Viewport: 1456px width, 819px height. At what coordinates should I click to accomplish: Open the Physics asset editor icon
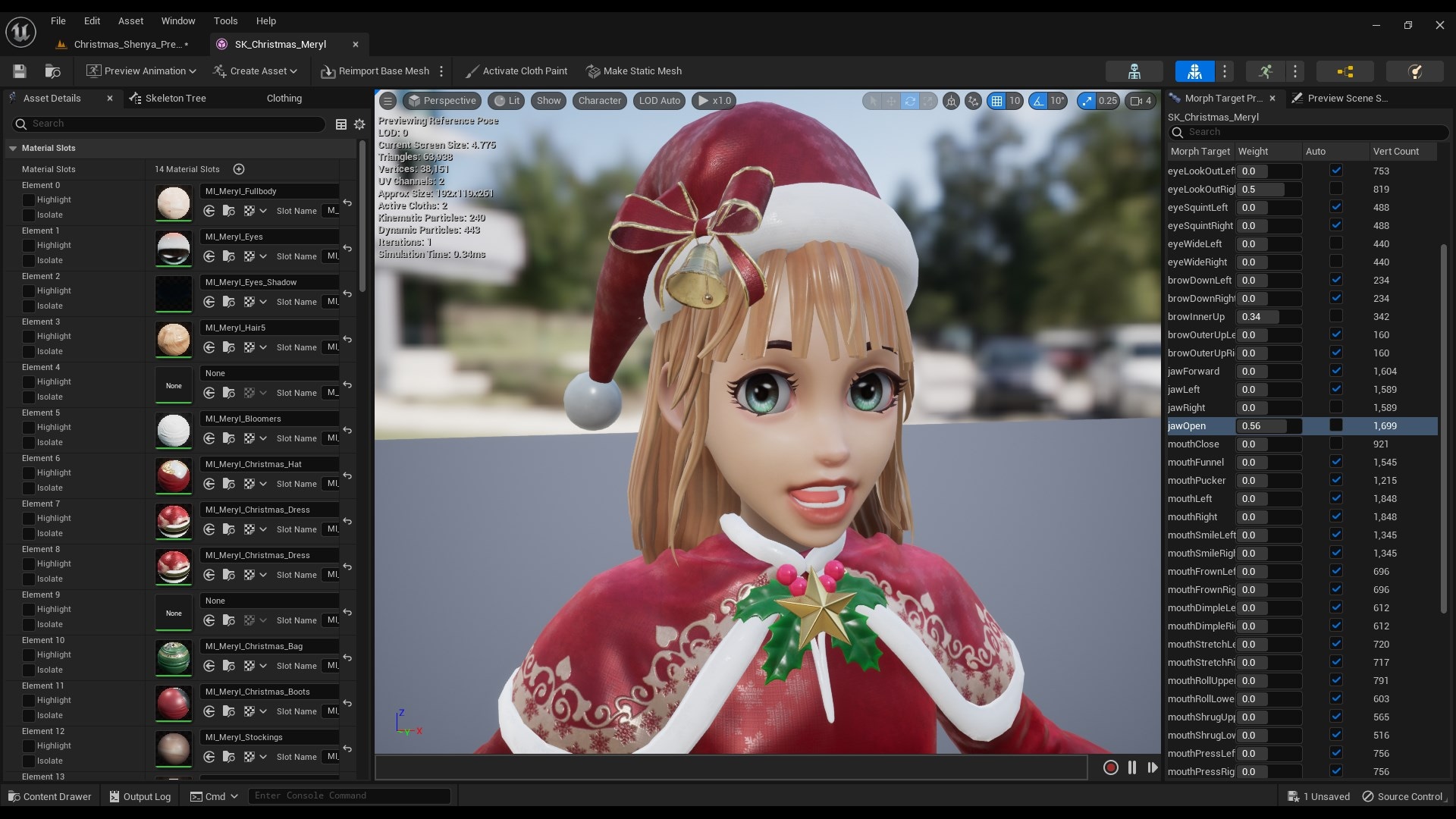pyautogui.click(x=1415, y=71)
